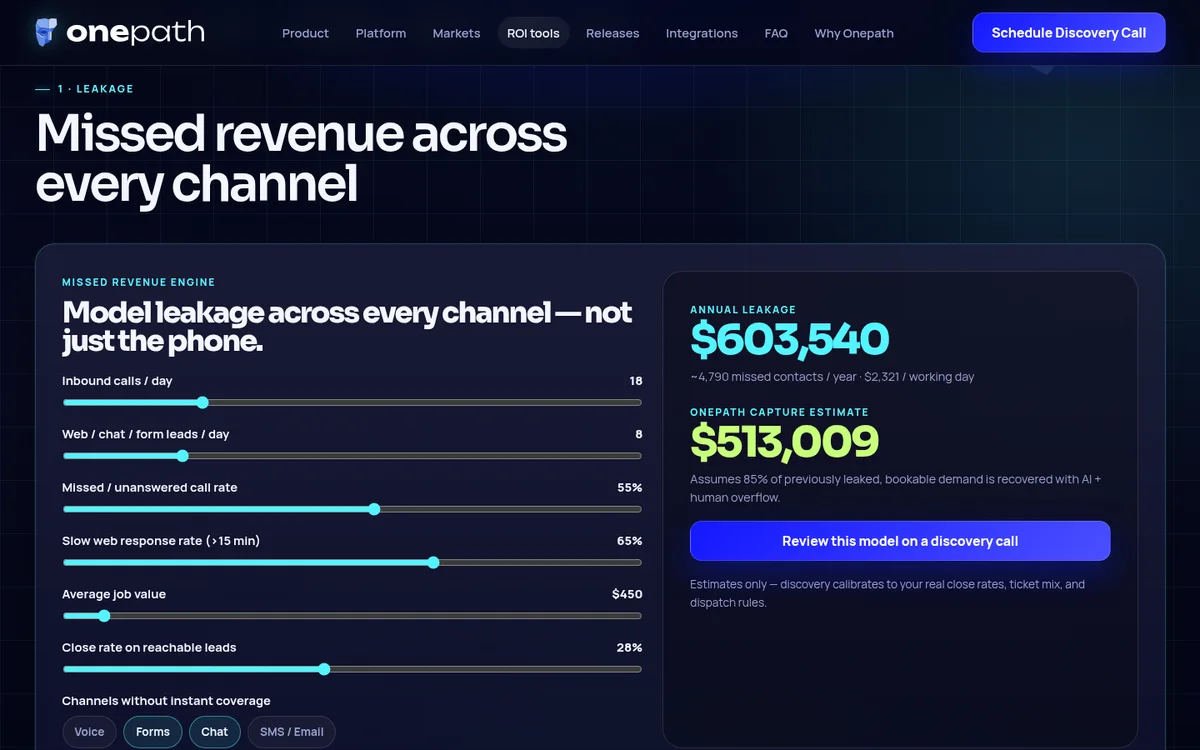Adjust Missed / unanswered call rate slider

352,509
